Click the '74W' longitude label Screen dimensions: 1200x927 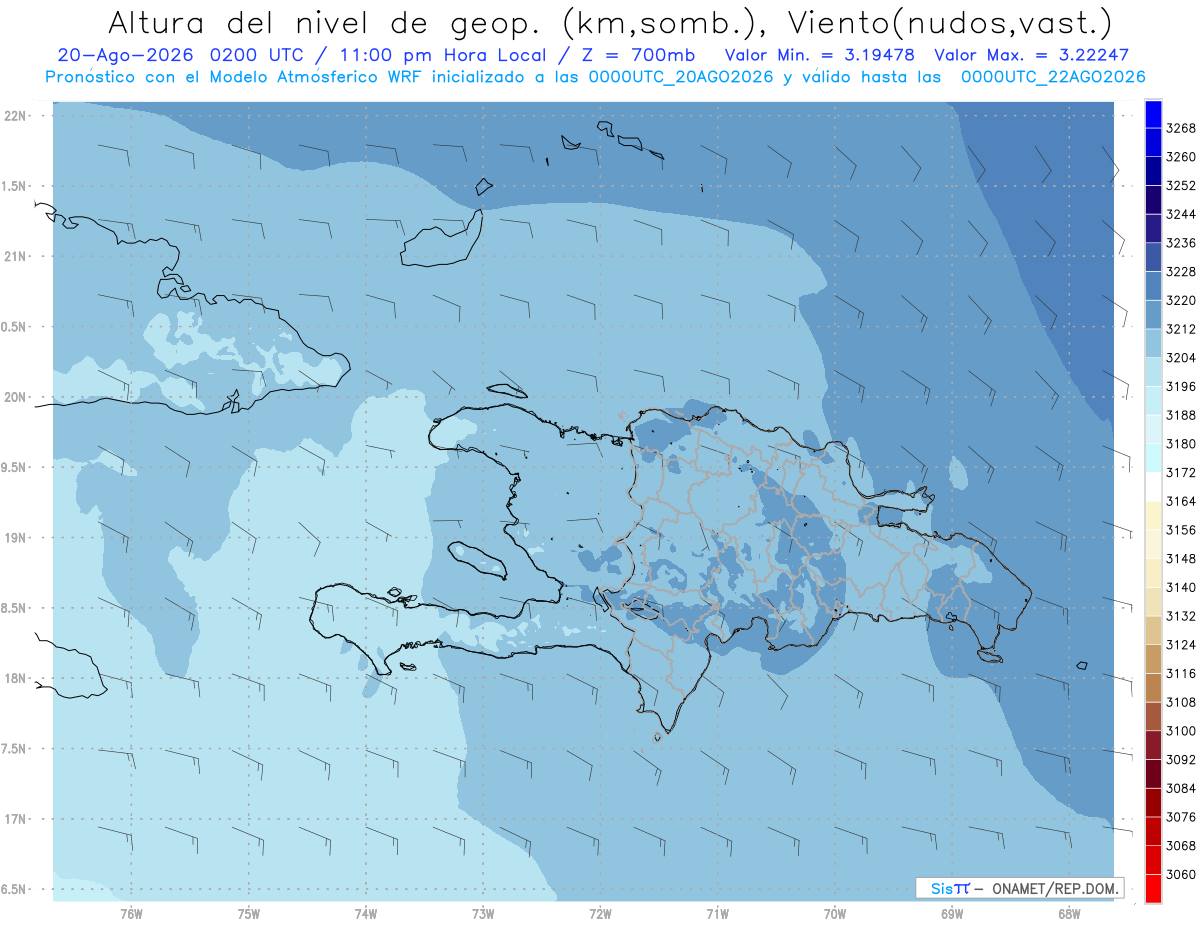pyautogui.click(x=366, y=913)
